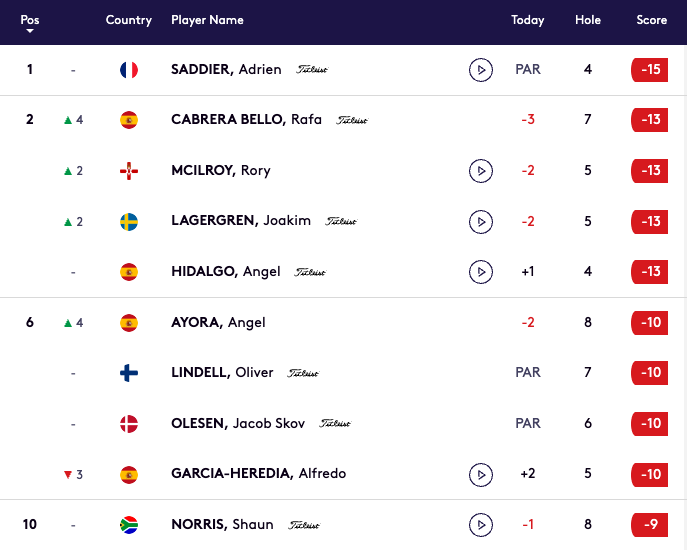The image size is (687, 550).
Task: Open Ayora, Angel player page
Action: 216,322
